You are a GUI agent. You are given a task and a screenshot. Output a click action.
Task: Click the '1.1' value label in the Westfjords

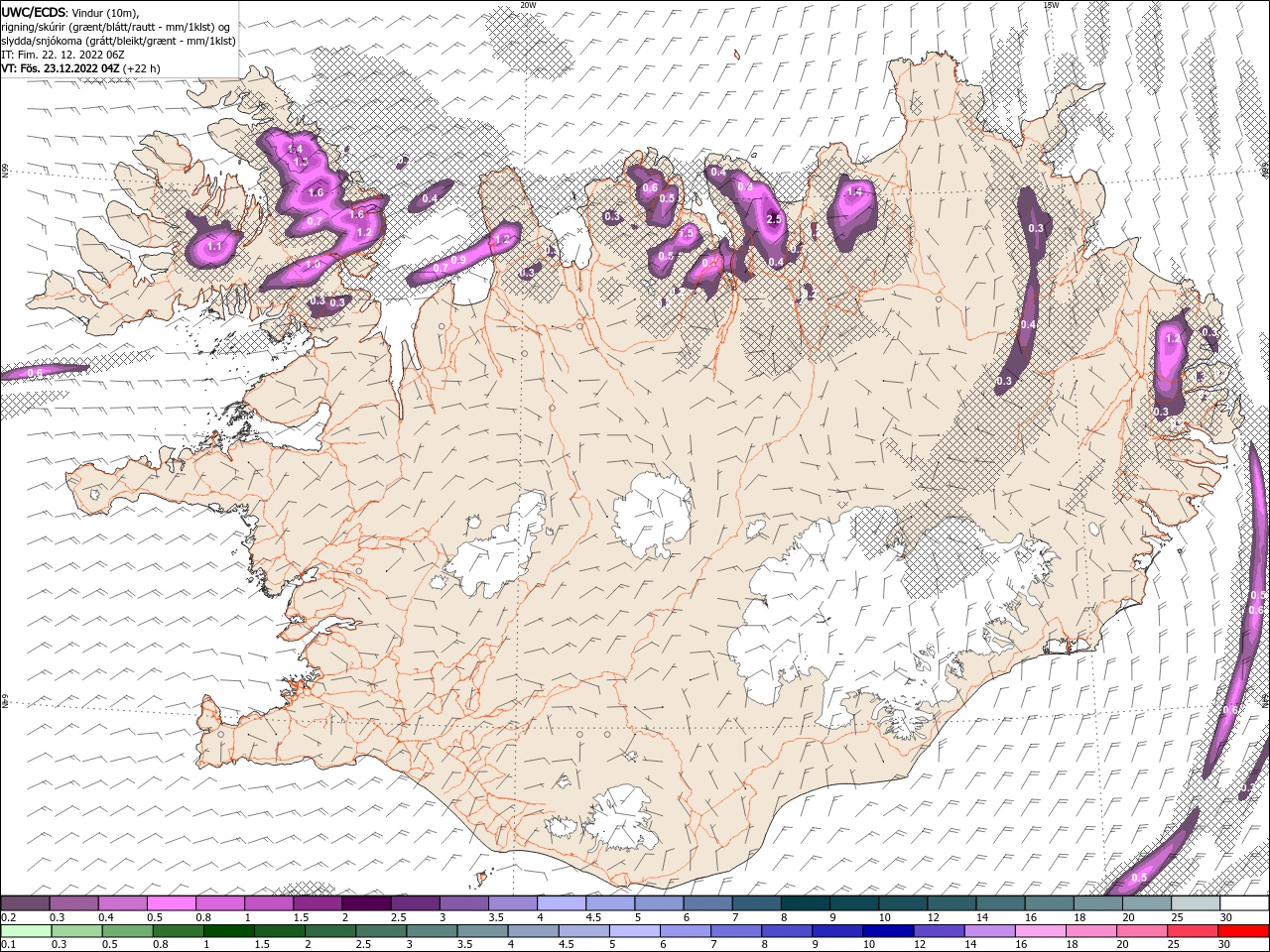click(214, 245)
